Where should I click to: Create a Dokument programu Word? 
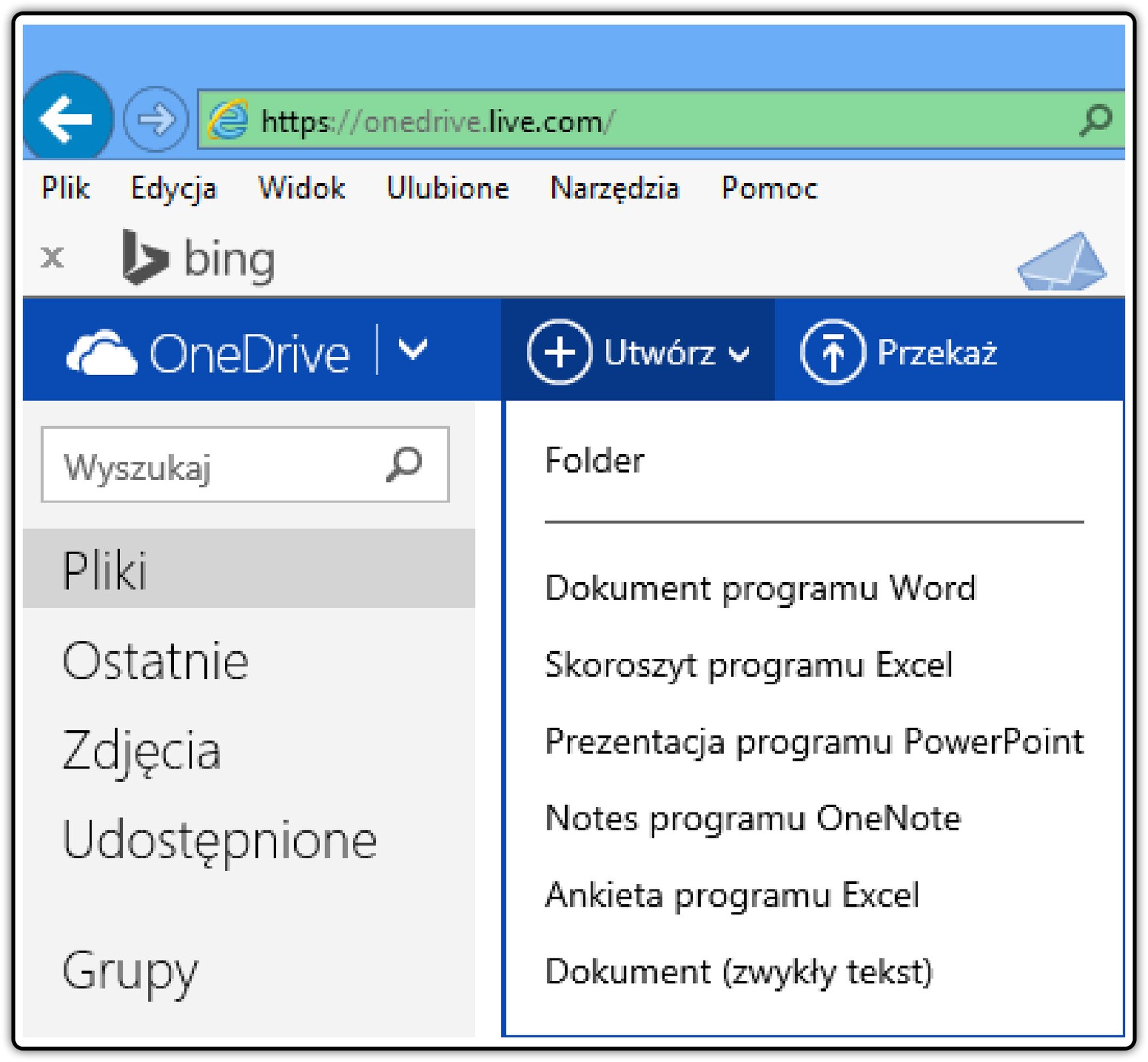click(760, 589)
